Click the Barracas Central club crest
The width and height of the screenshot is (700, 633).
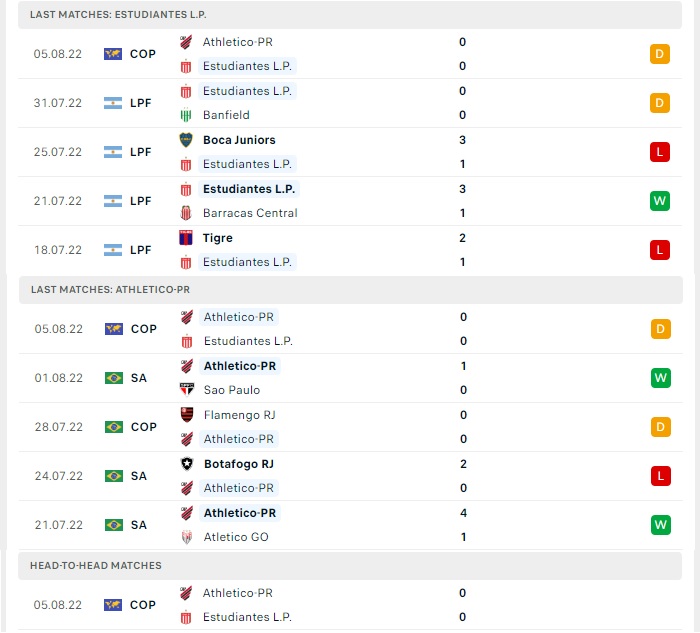pos(186,213)
